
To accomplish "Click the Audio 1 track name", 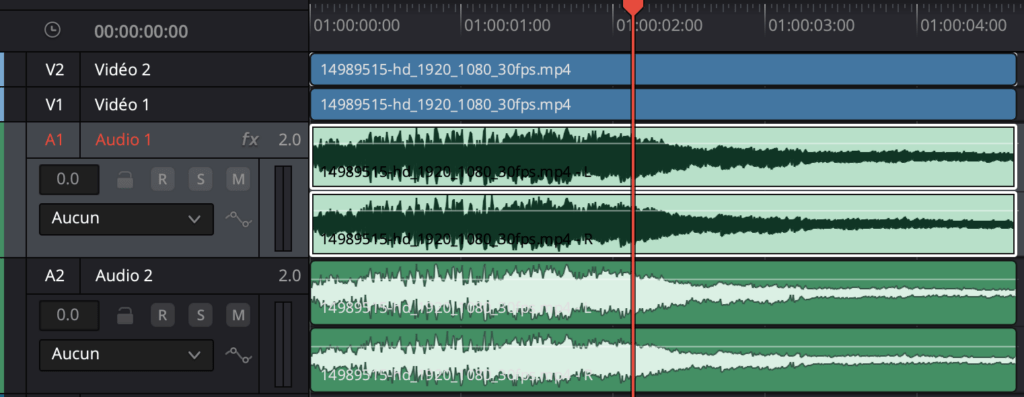I will tap(123, 139).
